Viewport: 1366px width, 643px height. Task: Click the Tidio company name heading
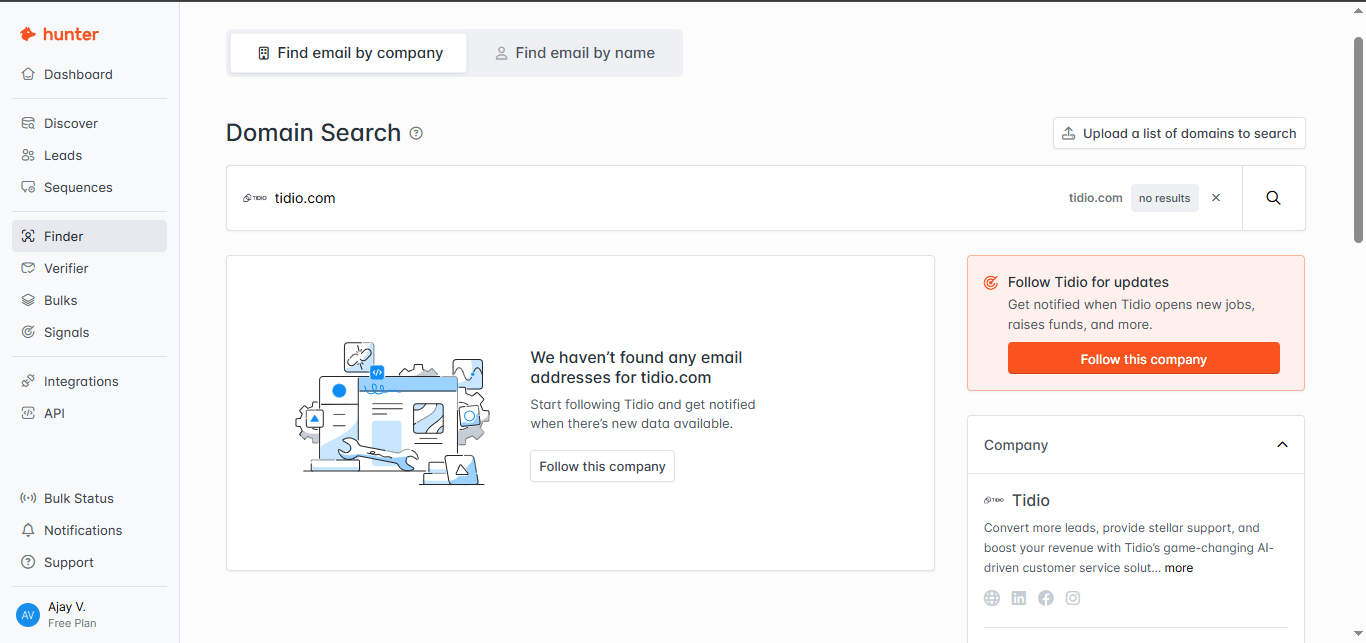(1031, 500)
